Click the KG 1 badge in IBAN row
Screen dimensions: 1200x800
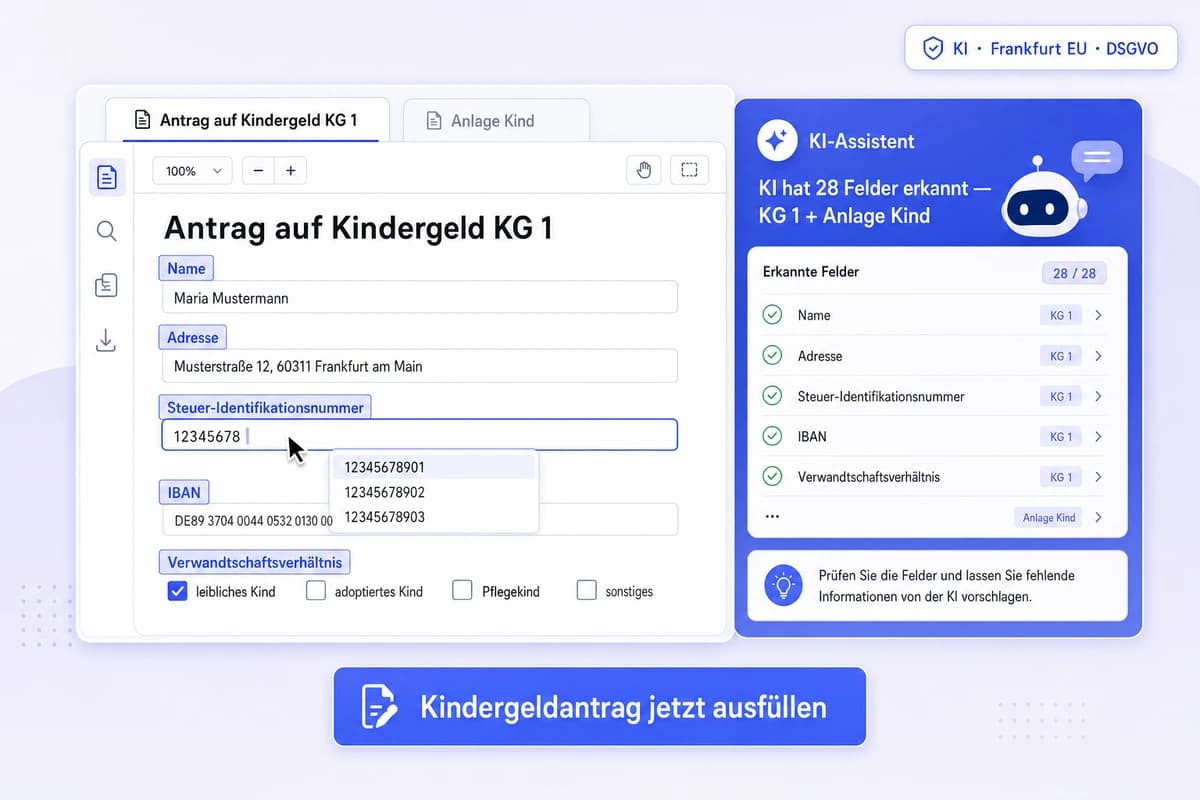pyautogui.click(x=1060, y=437)
